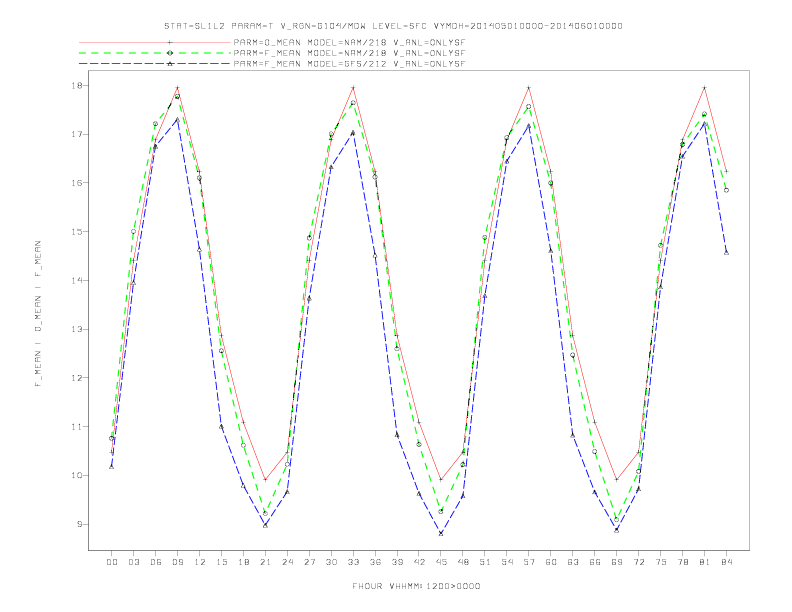This screenshot has width=792, height=612.
Task: Click x-axis forecast hour label 21
Action: coord(265,562)
